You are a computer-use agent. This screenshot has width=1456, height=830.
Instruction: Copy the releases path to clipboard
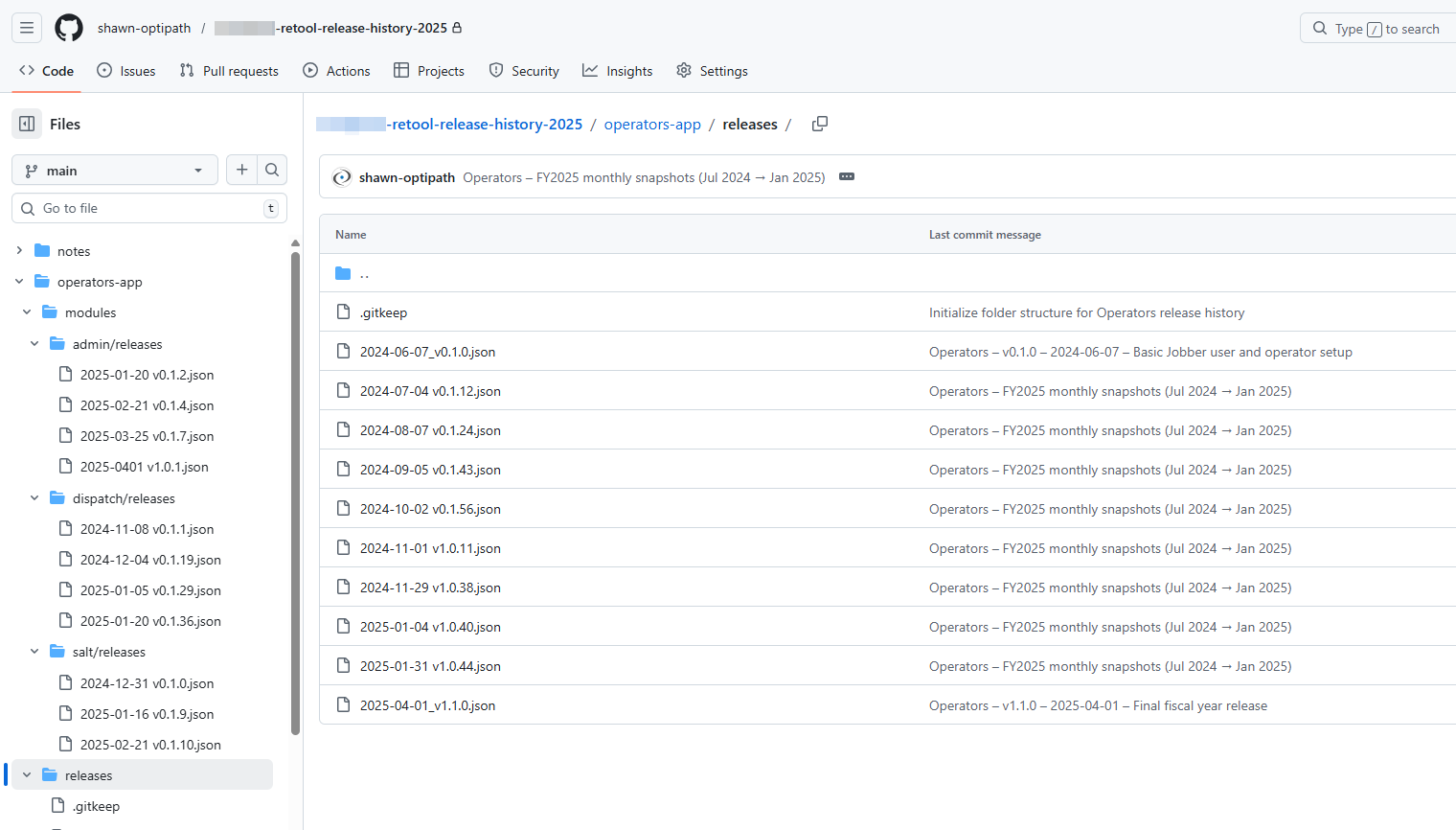[x=820, y=124]
